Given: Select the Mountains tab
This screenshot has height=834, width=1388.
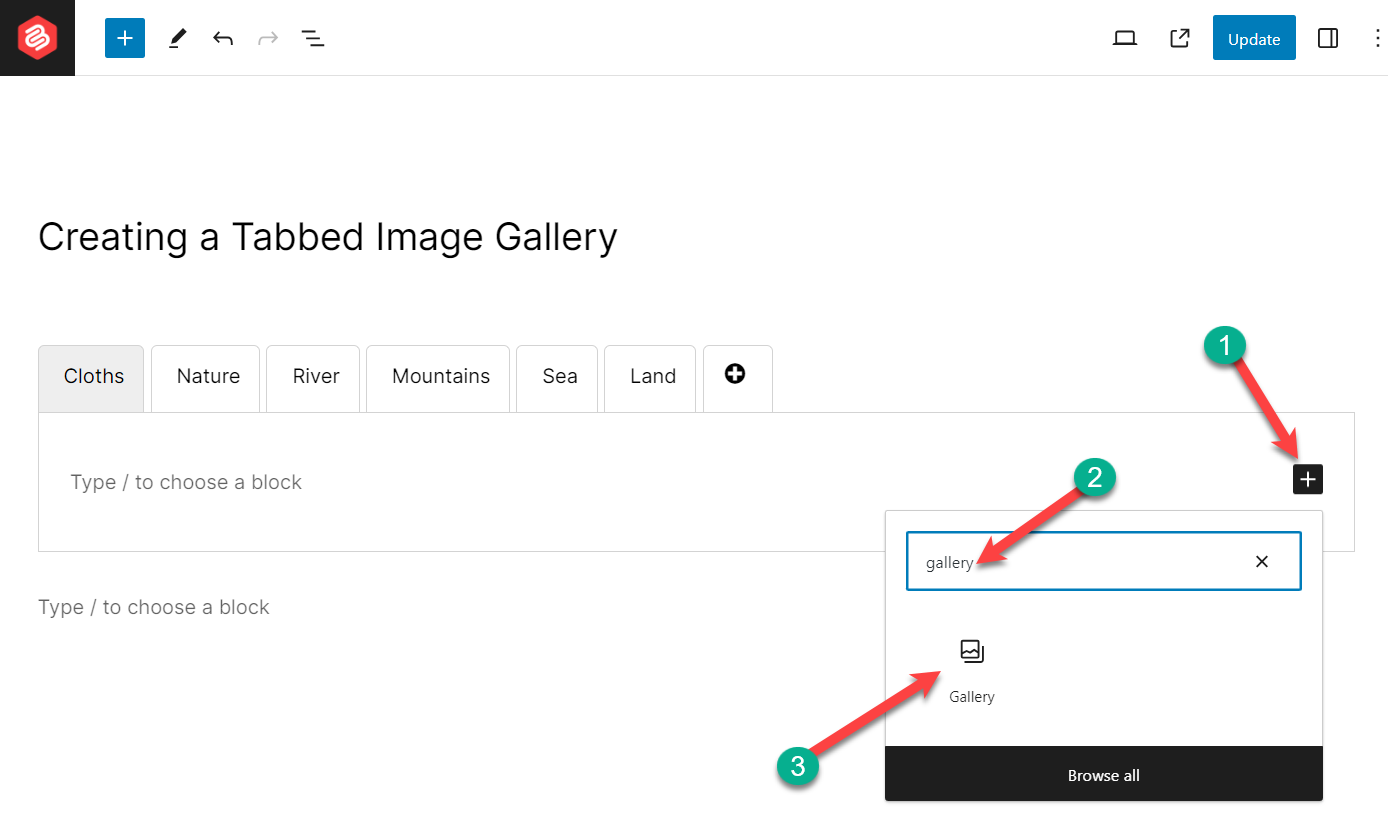Looking at the screenshot, I should point(438,376).
